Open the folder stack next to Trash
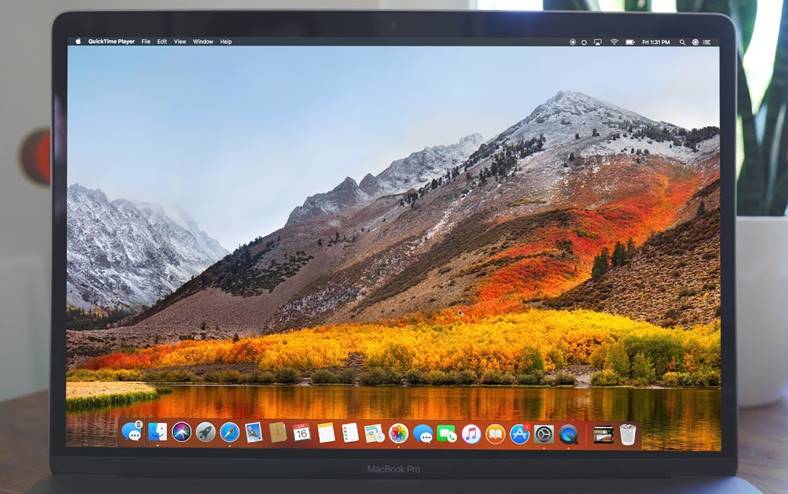The height and width of the screenshot is (494, 788). coord(603,434)
